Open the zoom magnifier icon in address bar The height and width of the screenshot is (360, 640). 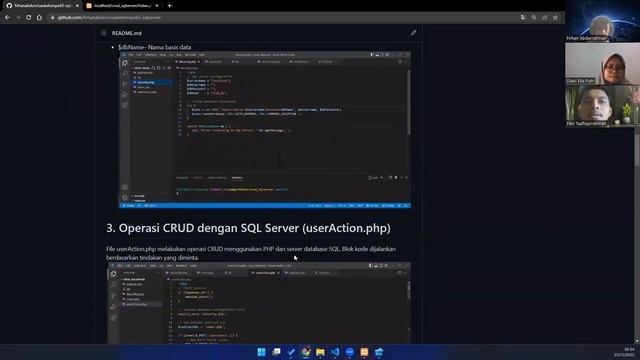click(534, 18)
